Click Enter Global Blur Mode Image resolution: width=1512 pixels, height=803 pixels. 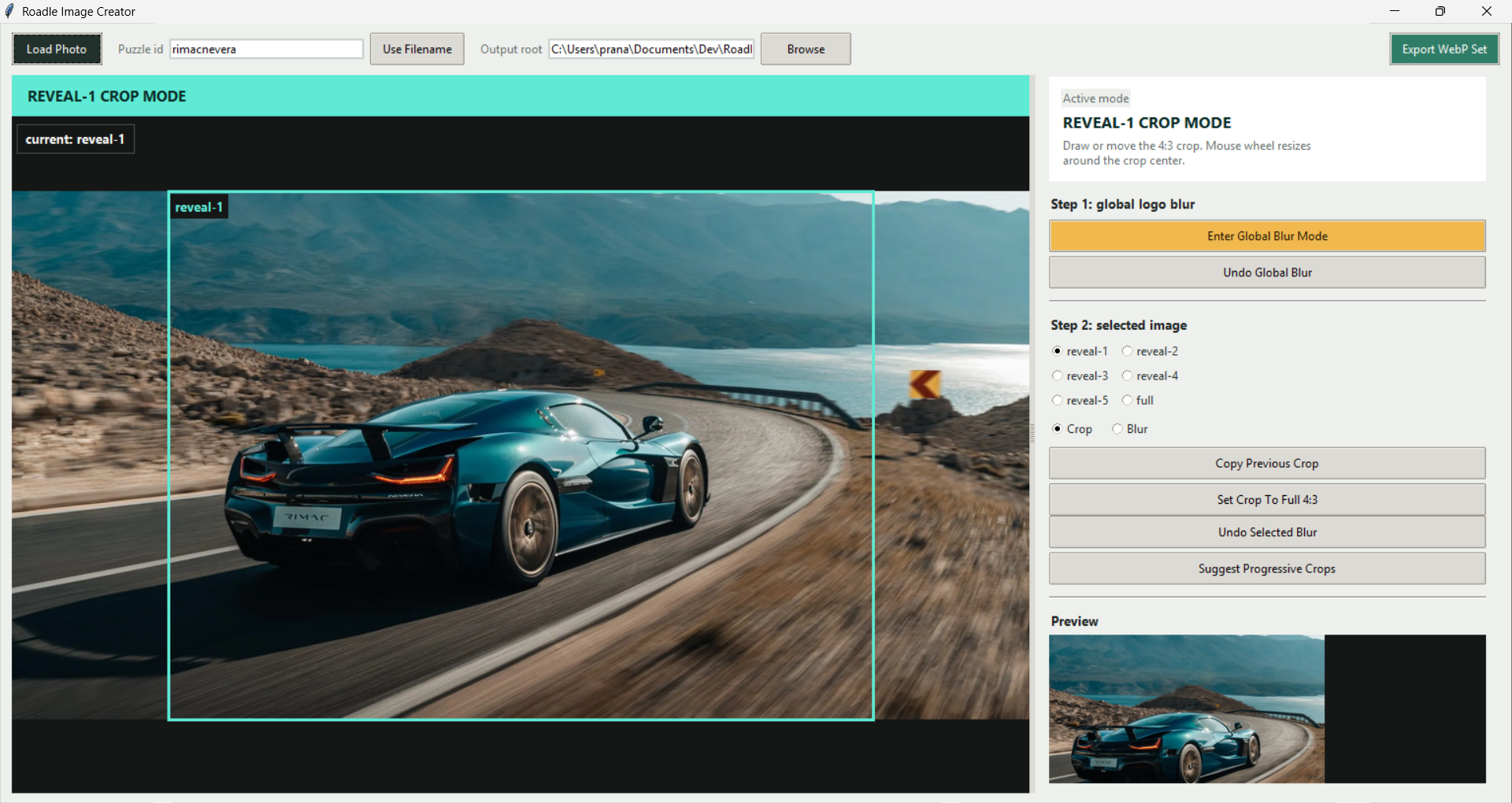tap(1267, 236)
